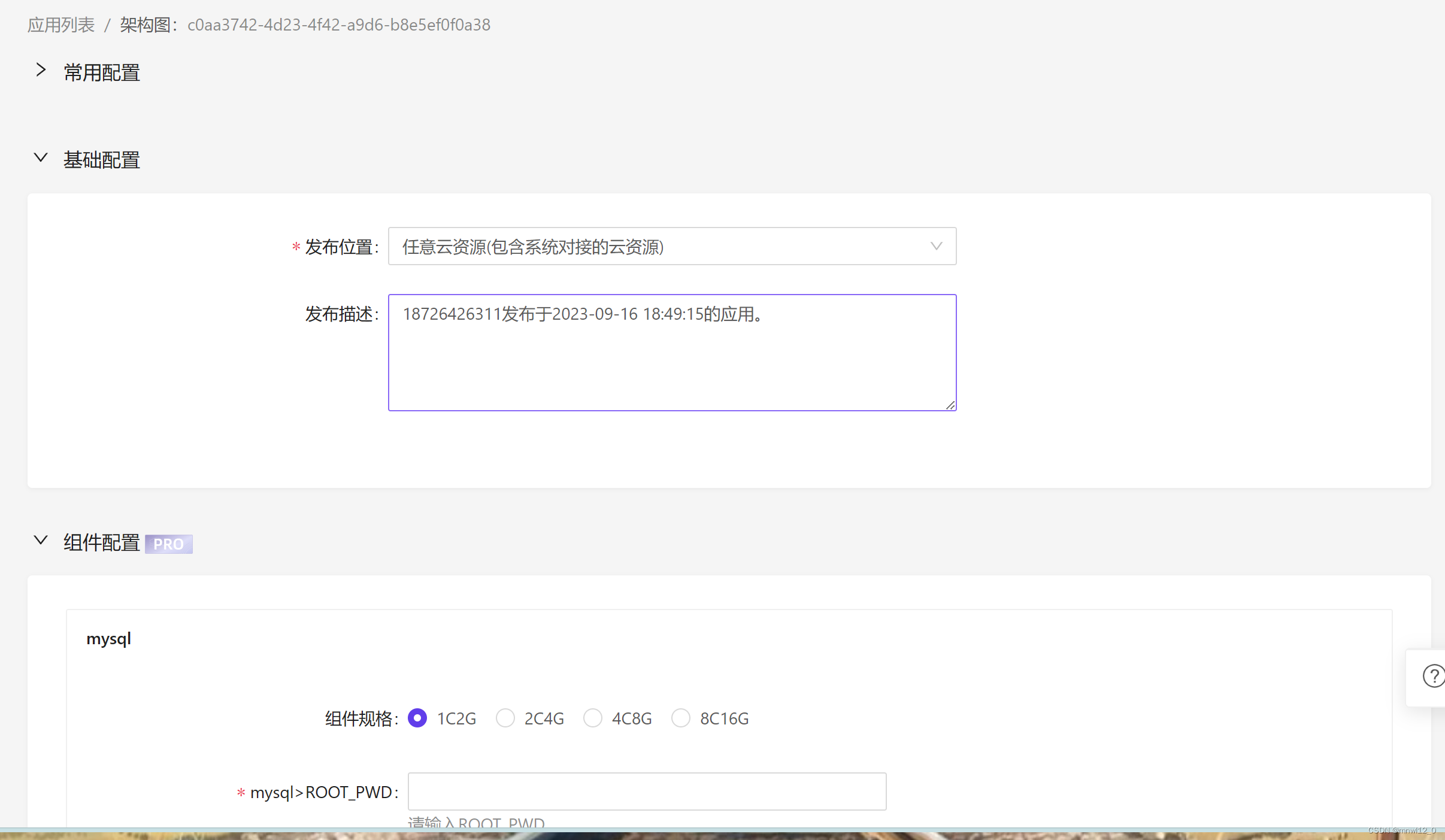Click the 基础配置 section title
Image resolution: width=1445 pixels, height=840 pixels.
click(x=102, y=160)
